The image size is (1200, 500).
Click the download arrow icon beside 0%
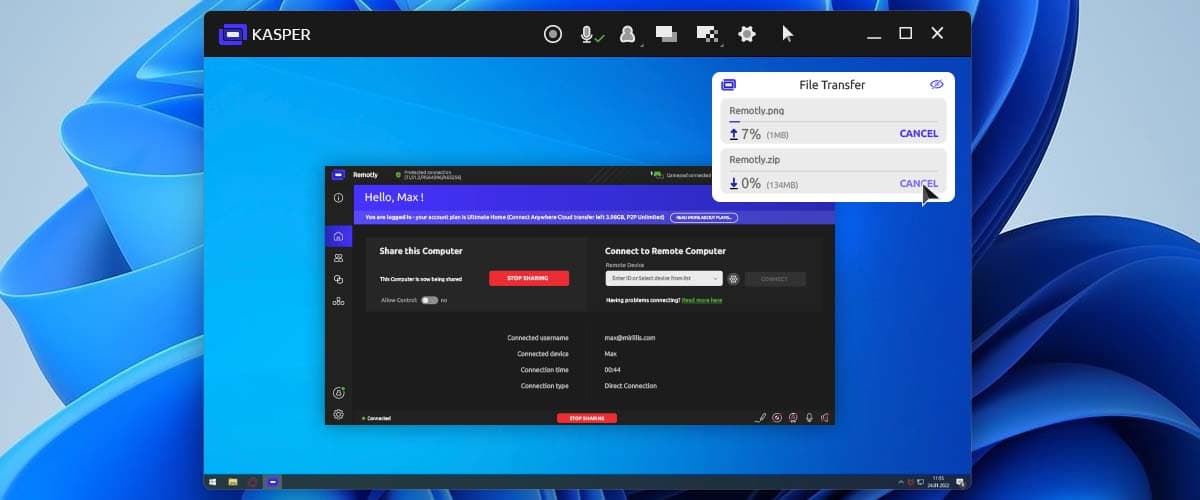point(734,183)
